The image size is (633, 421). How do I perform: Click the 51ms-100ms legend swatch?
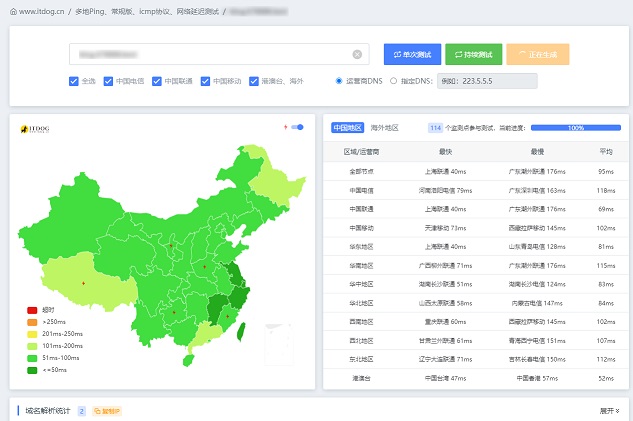(32, 358)
